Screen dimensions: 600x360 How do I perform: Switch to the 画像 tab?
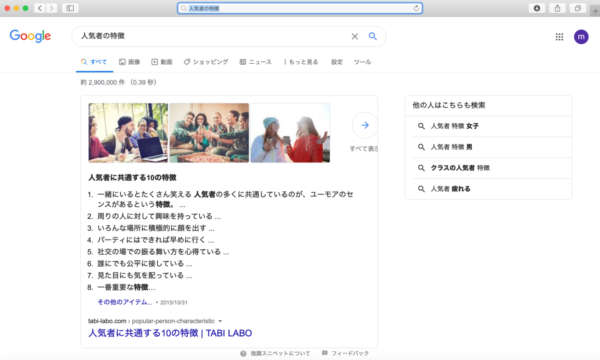point(130,62)
